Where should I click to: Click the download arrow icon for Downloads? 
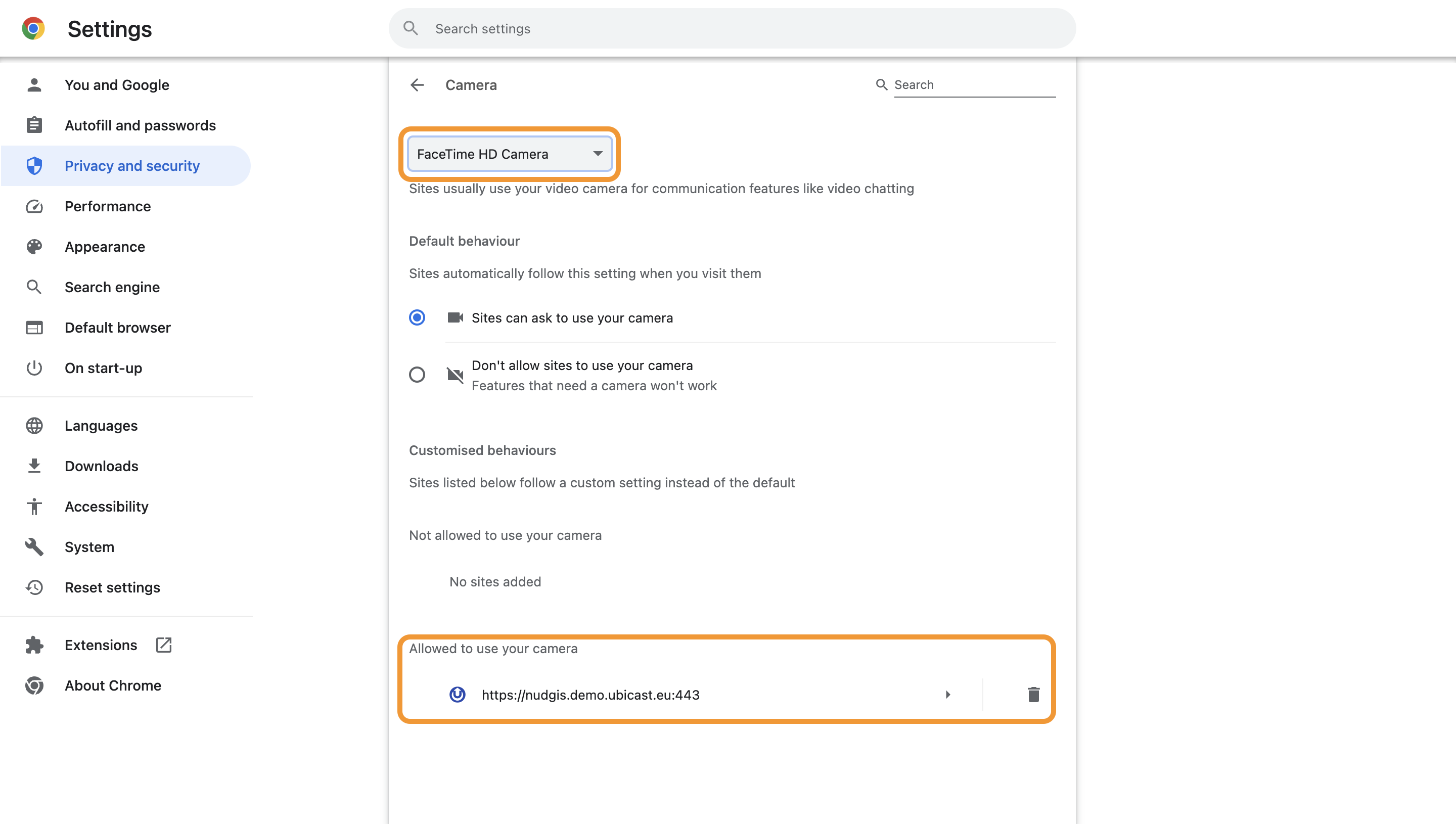34,466
